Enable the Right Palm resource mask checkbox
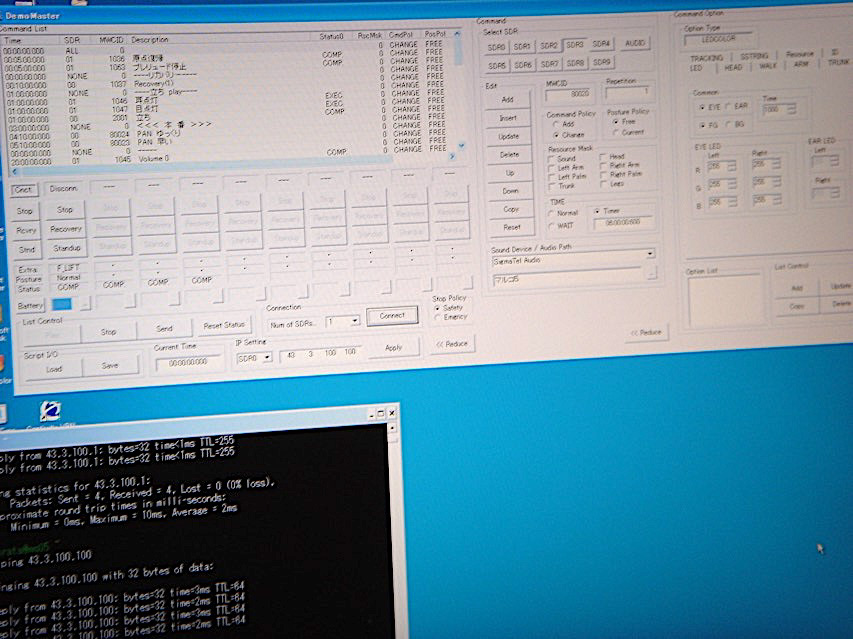This screenshot has height=639, width=853. pyautogui.click(x=621, y=175)
